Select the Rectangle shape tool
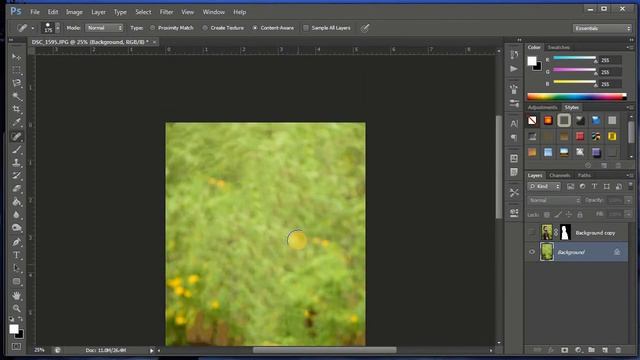 point(16,281)
